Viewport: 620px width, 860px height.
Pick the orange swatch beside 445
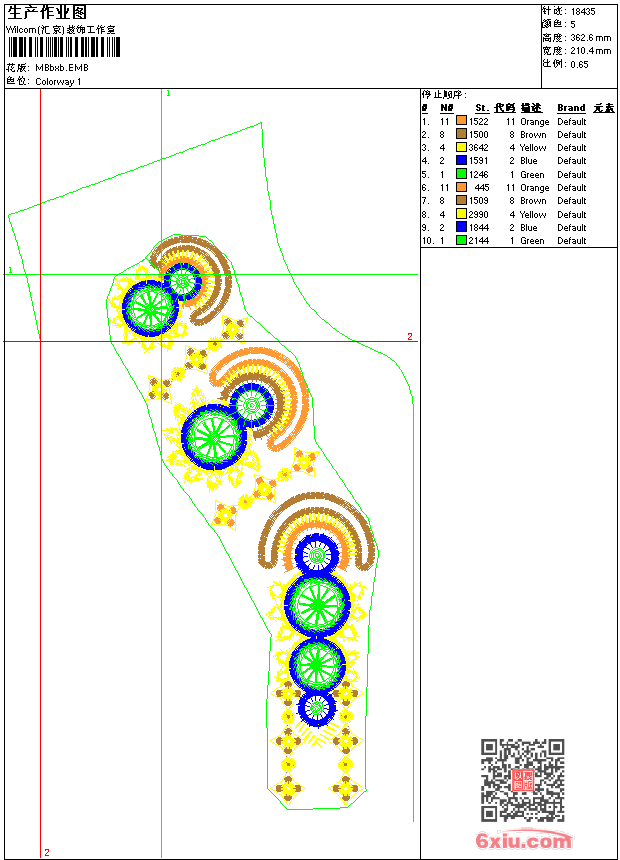[461, 187]
